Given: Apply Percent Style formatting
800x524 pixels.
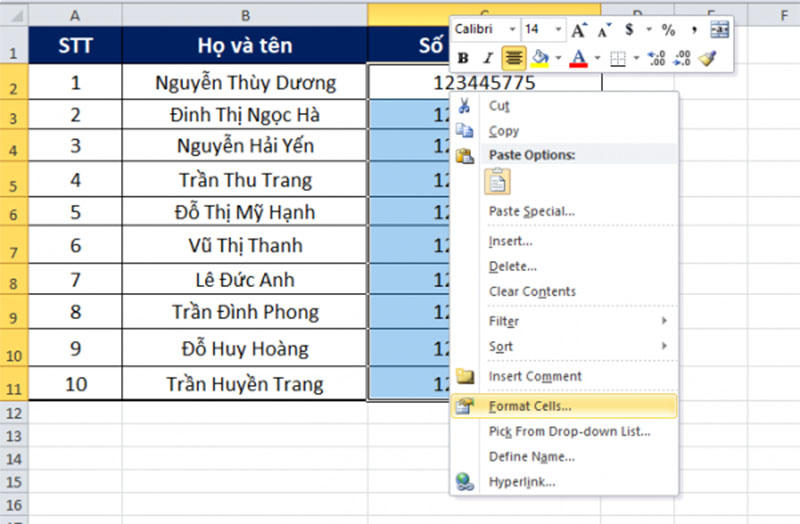Looking at the screenshot, I should click(668, 30).
